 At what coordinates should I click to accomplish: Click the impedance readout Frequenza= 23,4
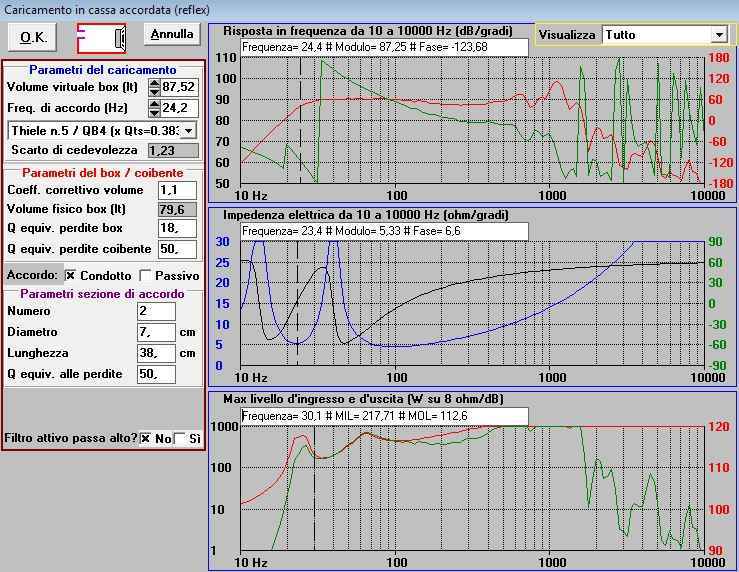pyautogui.click(x=384, y=231)
